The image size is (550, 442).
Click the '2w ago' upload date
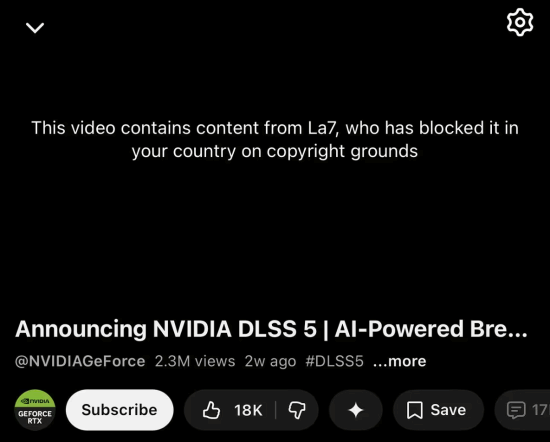(270, 361)
